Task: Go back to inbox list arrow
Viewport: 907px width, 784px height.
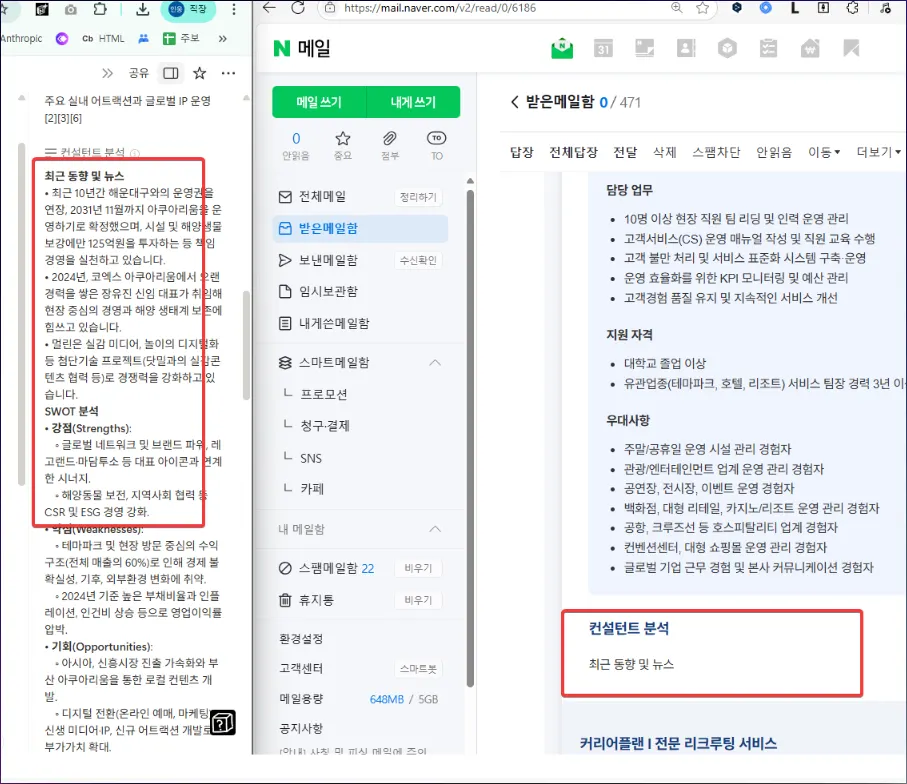Action: [514, 102]
